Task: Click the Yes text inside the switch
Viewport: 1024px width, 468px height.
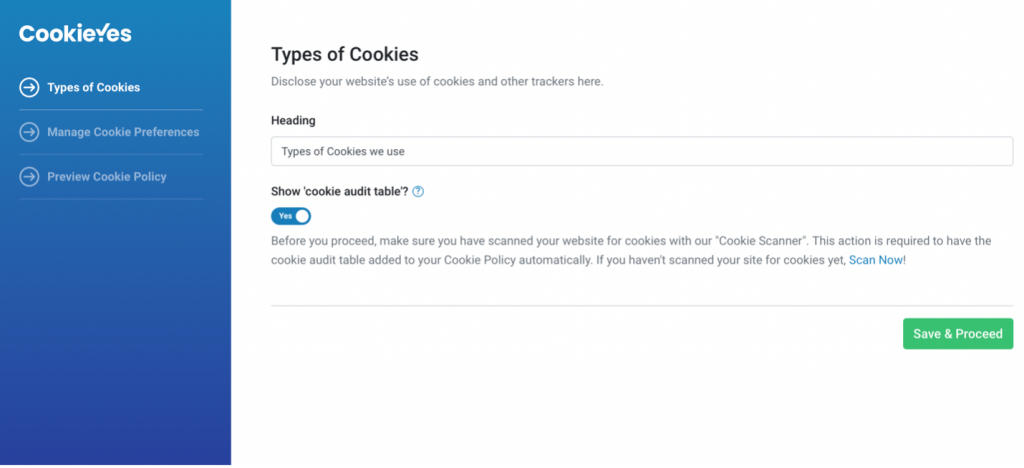Action: [285, 216]
